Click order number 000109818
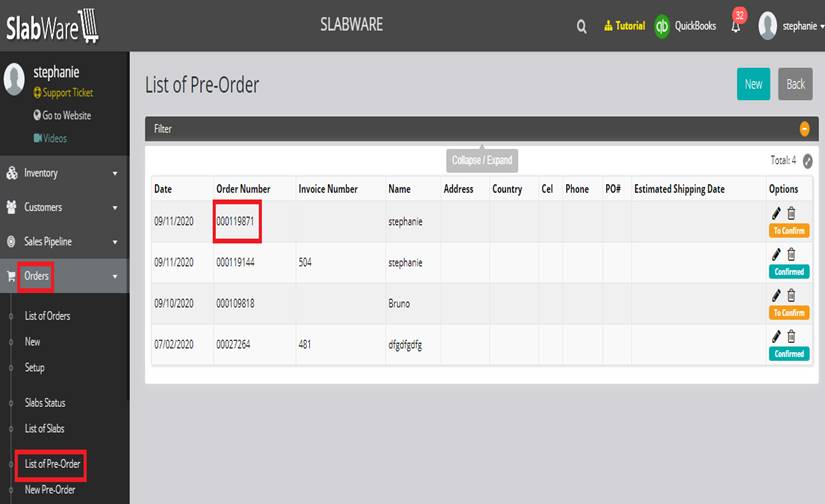825x504 pixels. (235, 303)
